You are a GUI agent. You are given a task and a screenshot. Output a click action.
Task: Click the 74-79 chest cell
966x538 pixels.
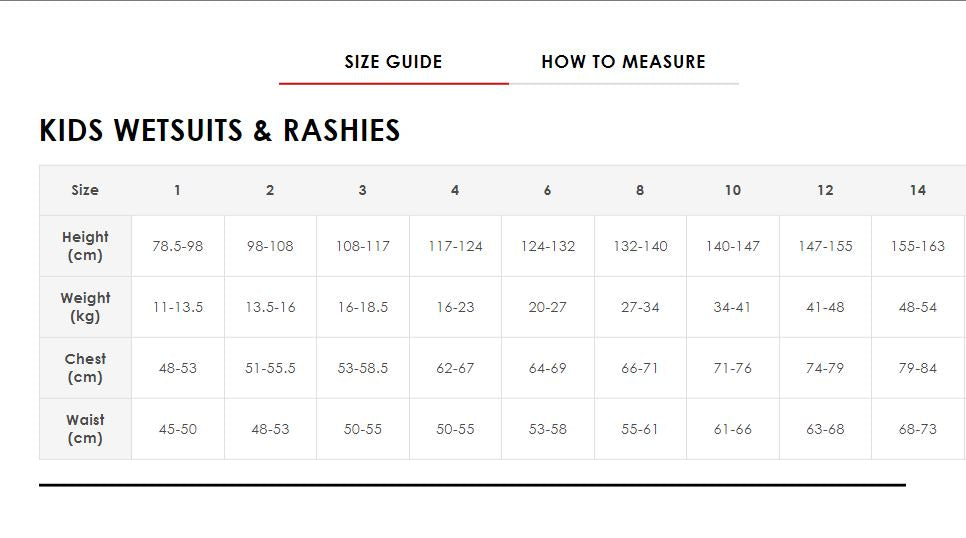(825, 368)
